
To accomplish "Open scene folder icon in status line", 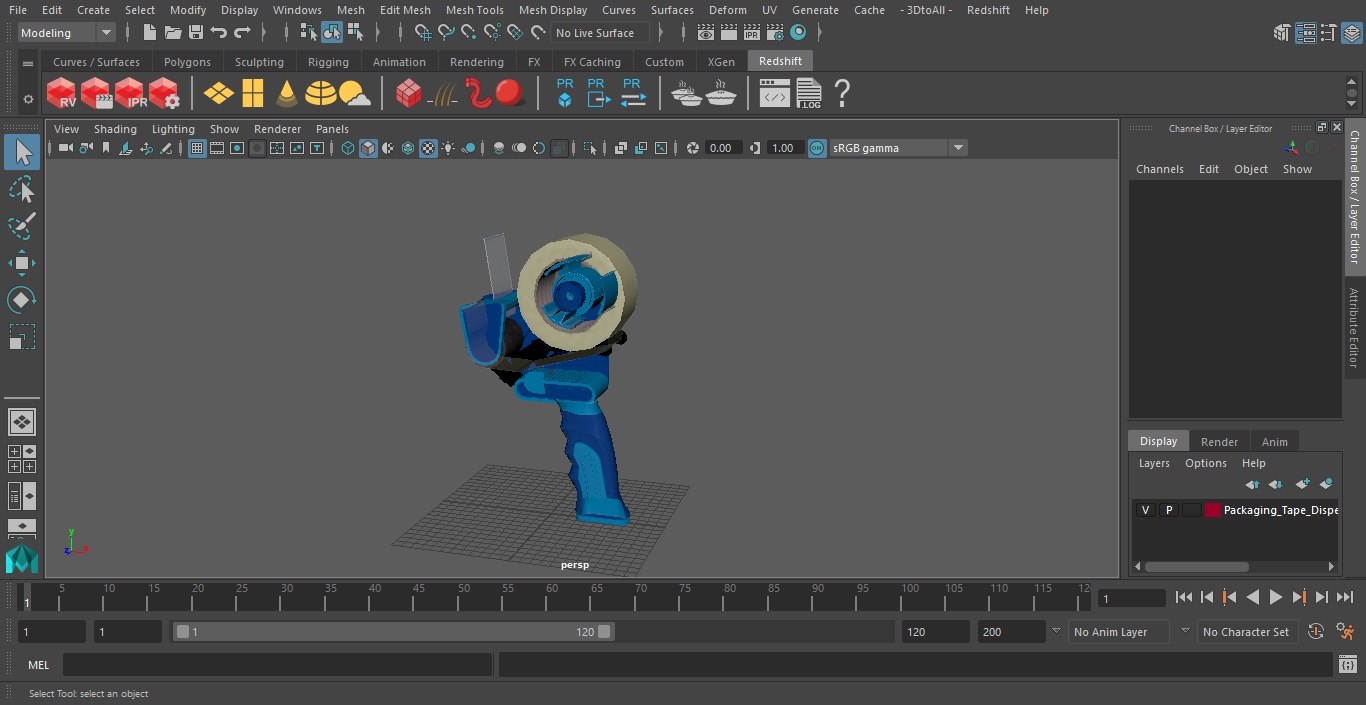I will [x=173, y=33].
